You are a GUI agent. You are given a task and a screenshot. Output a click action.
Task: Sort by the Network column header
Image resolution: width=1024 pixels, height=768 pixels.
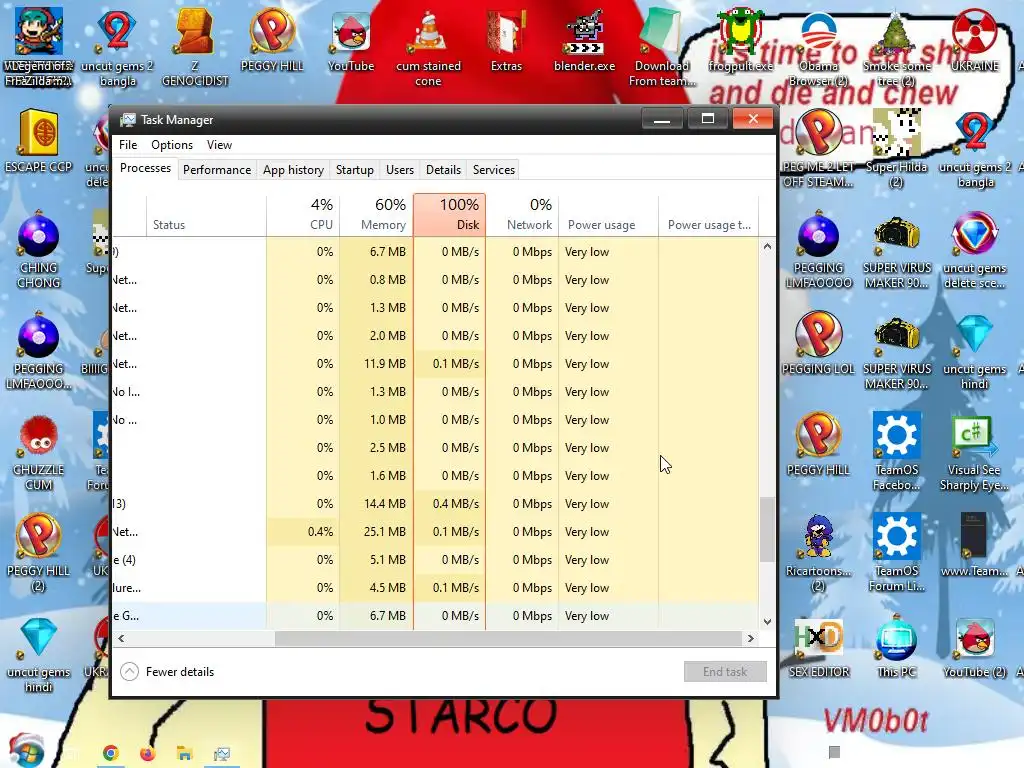(522, 214)
